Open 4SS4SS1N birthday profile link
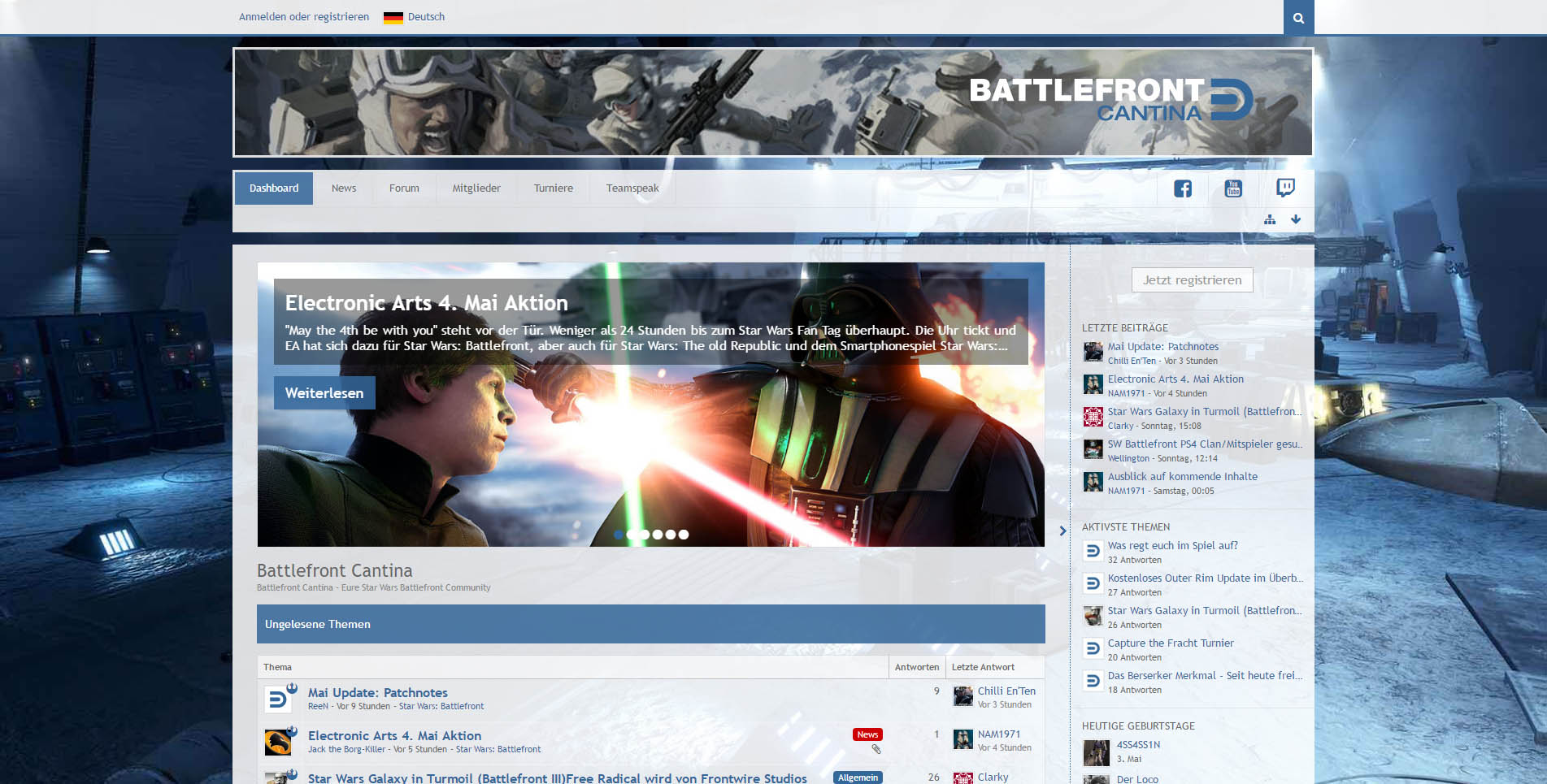Viewport: 1547px width, 784px height. pyautogui.click(x=1138, y=745)
